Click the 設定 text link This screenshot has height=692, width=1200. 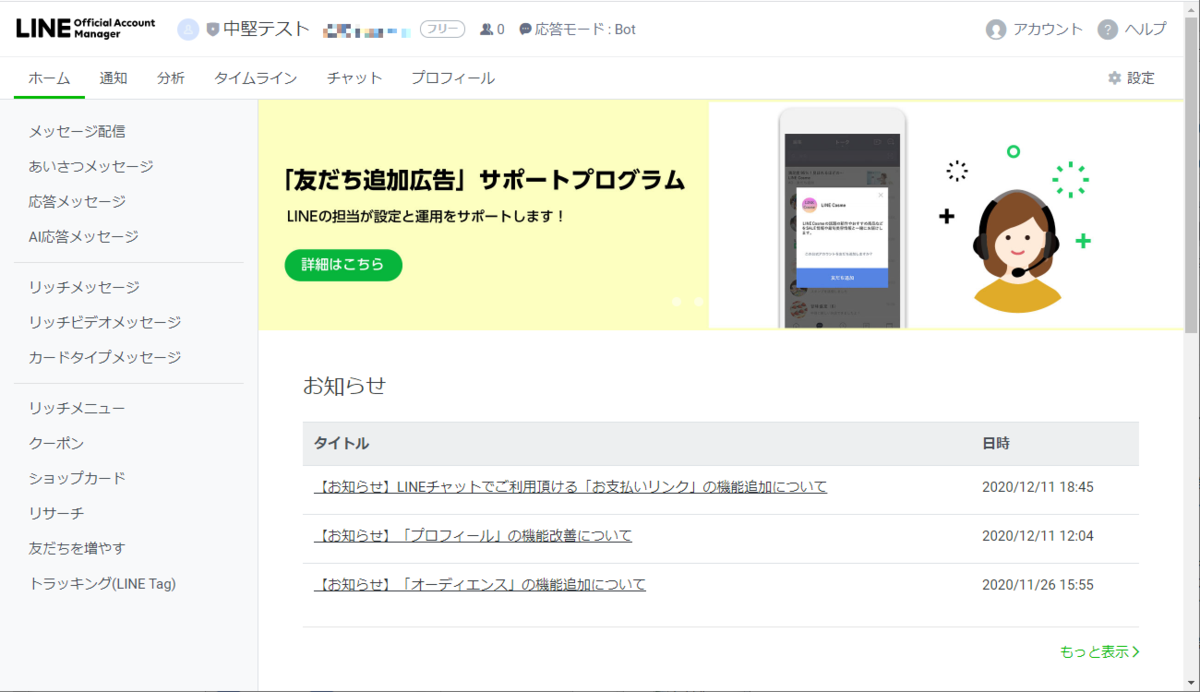tap(1141, 78)
